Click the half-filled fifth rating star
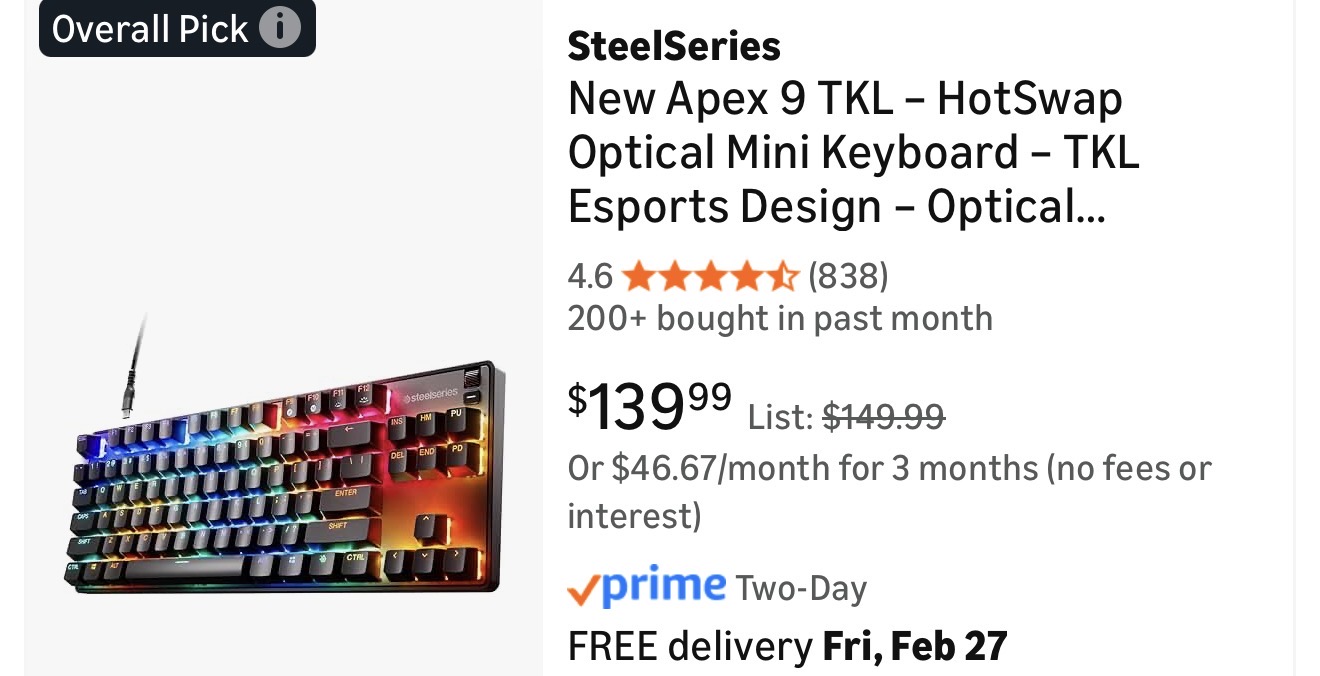Image resolution: width=1320 pixels, height=676 pixels. (784, 275)
